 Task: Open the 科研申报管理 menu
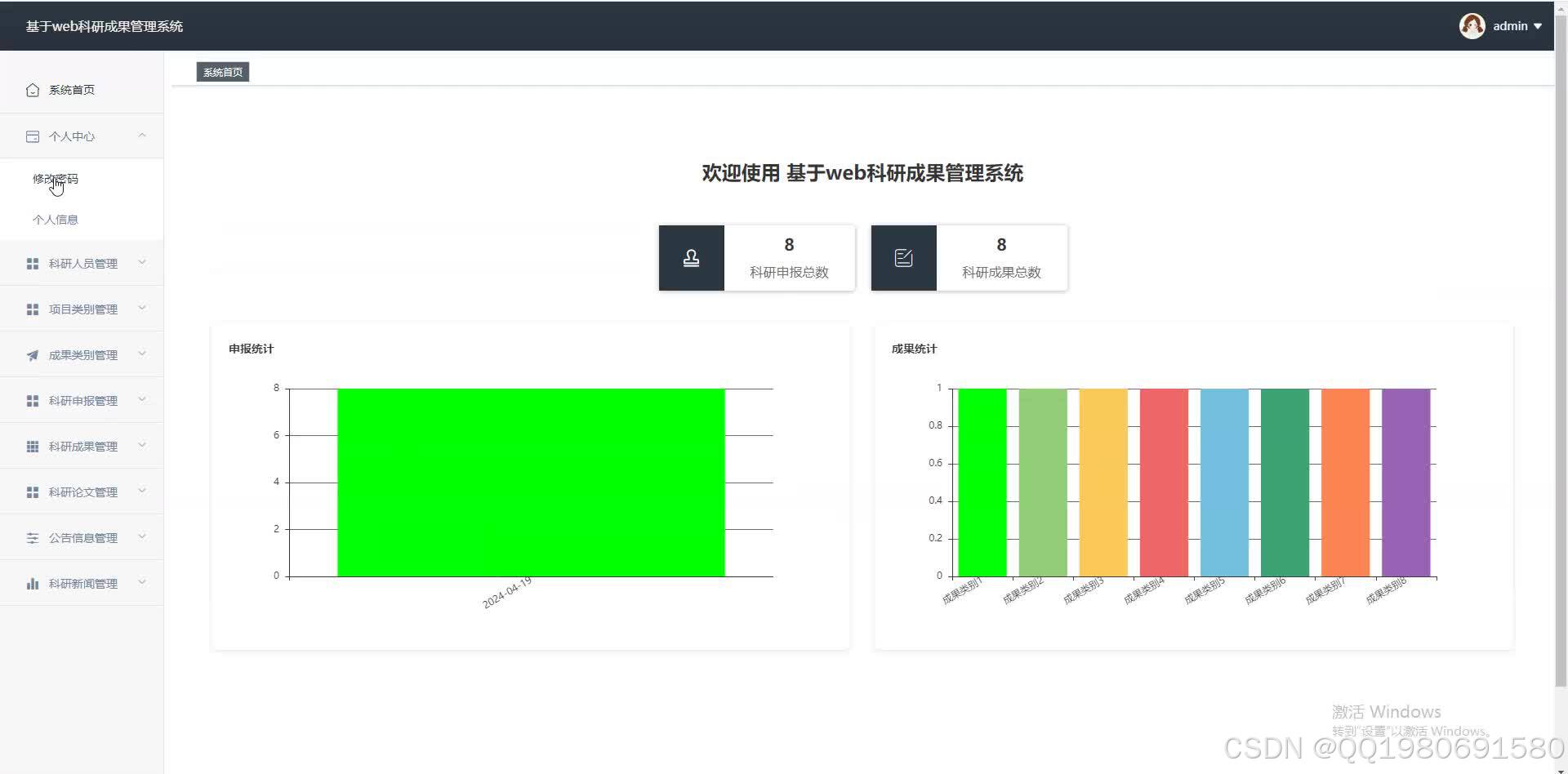(82, 400)
